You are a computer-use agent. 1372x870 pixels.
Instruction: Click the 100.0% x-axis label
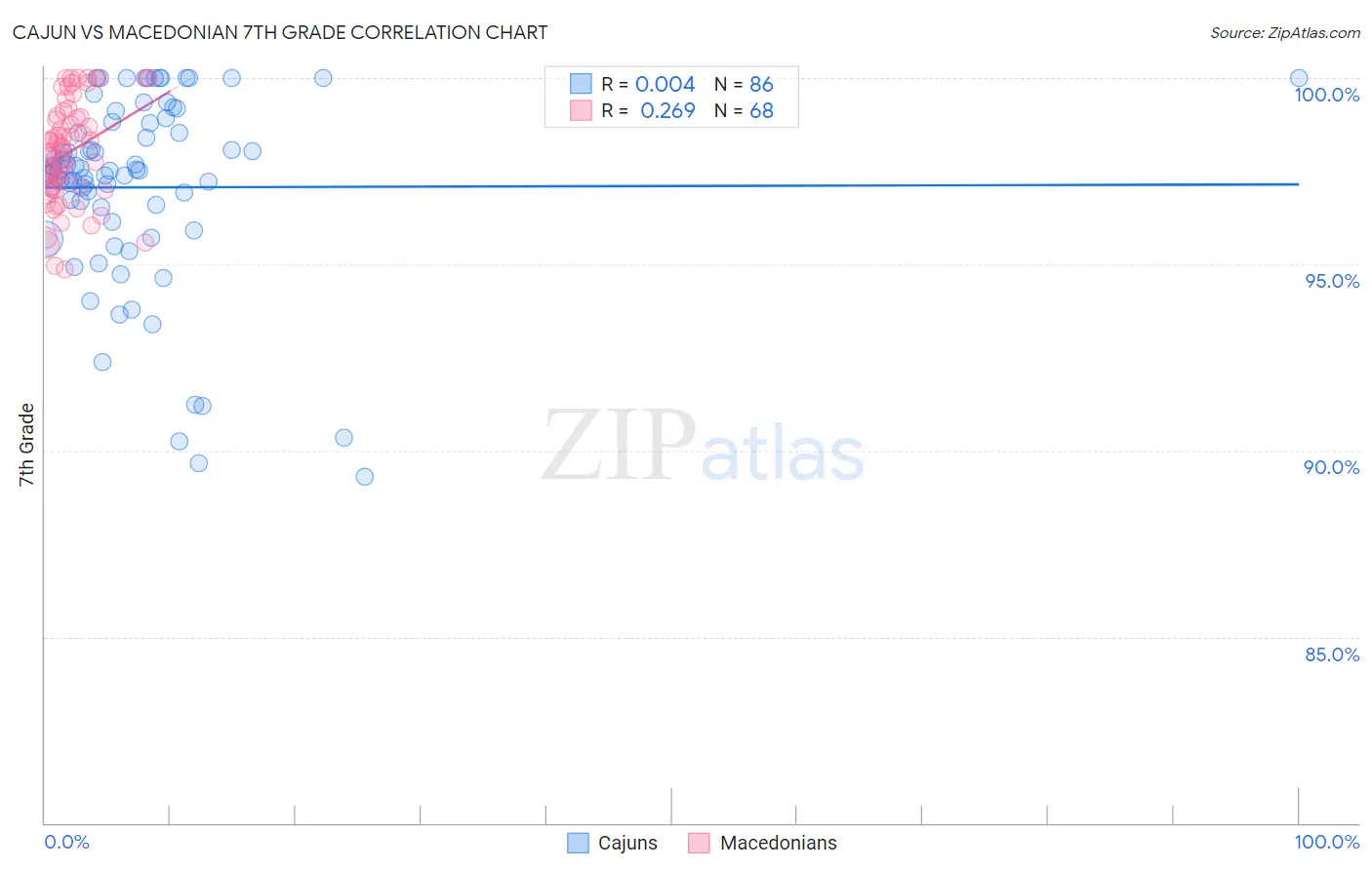point(1327,842)
